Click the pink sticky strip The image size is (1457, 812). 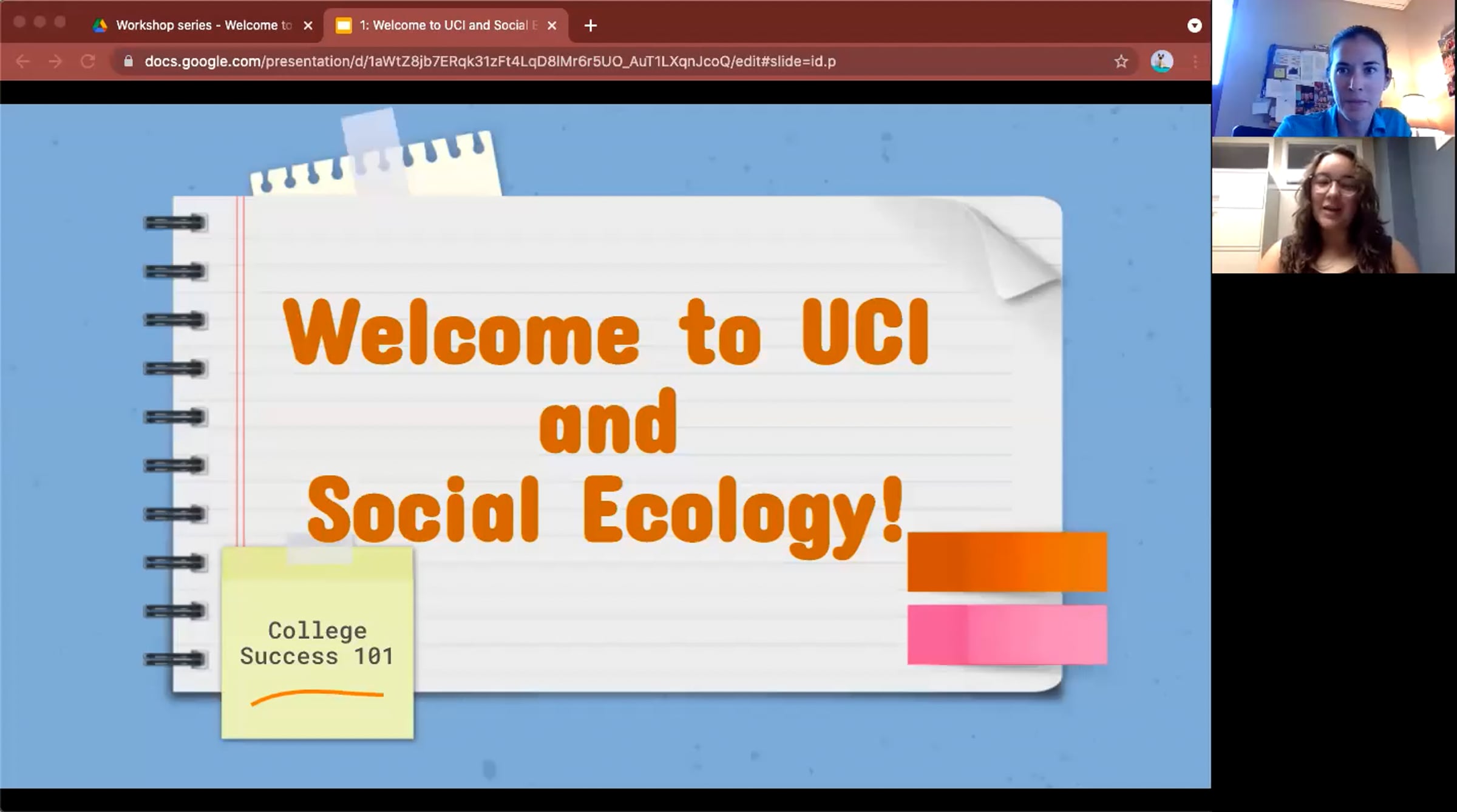tap(1007, 635)
